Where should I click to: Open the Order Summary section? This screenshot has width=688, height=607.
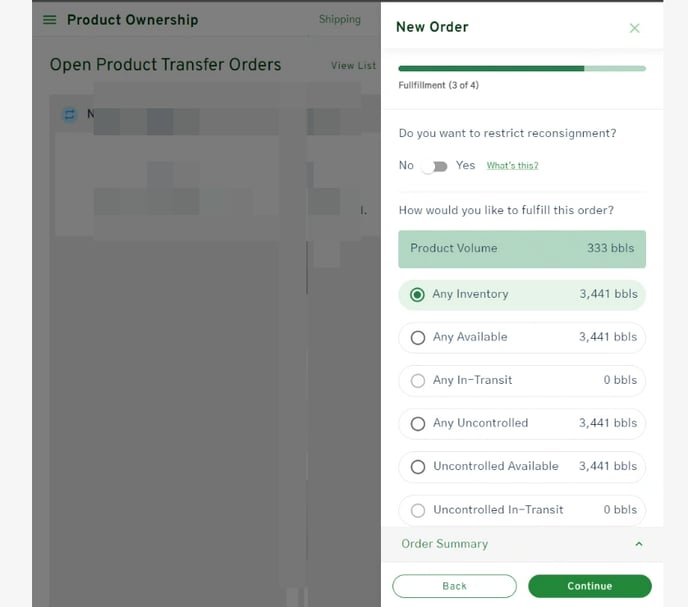445,544
